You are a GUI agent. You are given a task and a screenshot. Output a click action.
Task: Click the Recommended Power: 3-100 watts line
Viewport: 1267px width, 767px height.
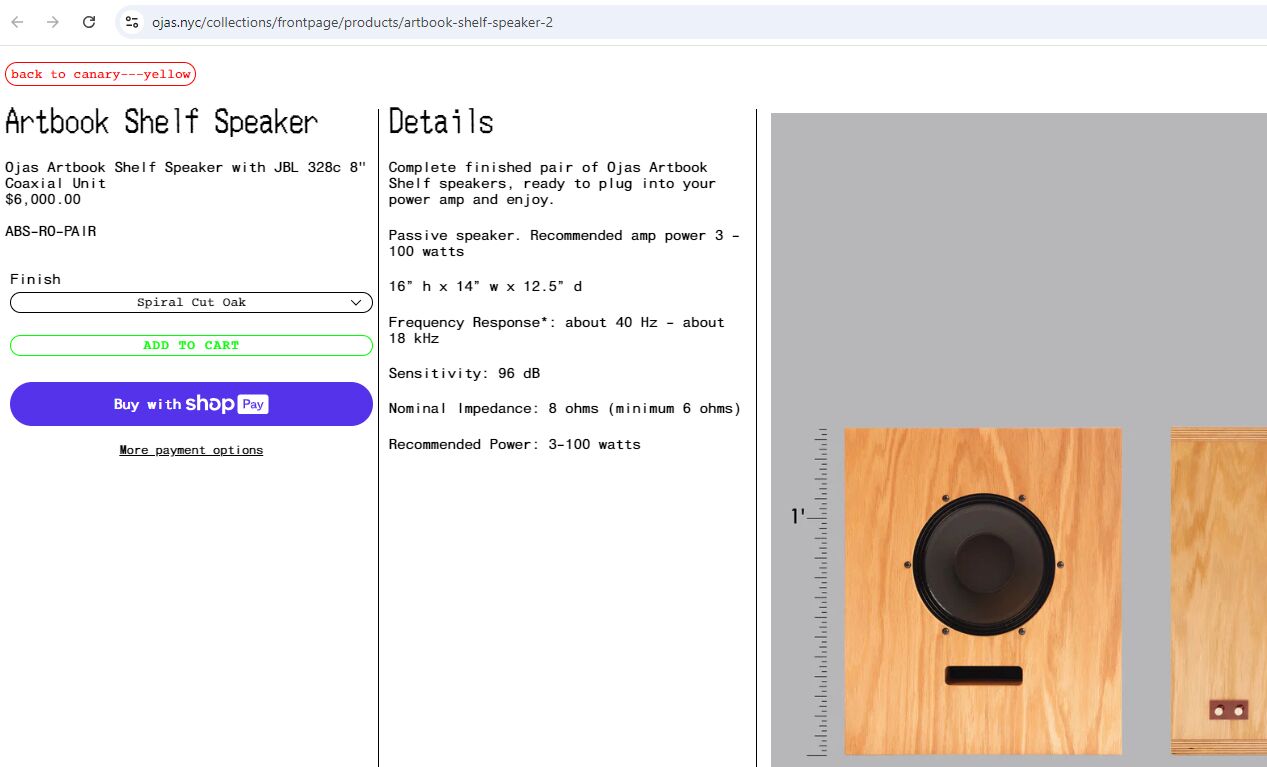click(x=515, y=444)
